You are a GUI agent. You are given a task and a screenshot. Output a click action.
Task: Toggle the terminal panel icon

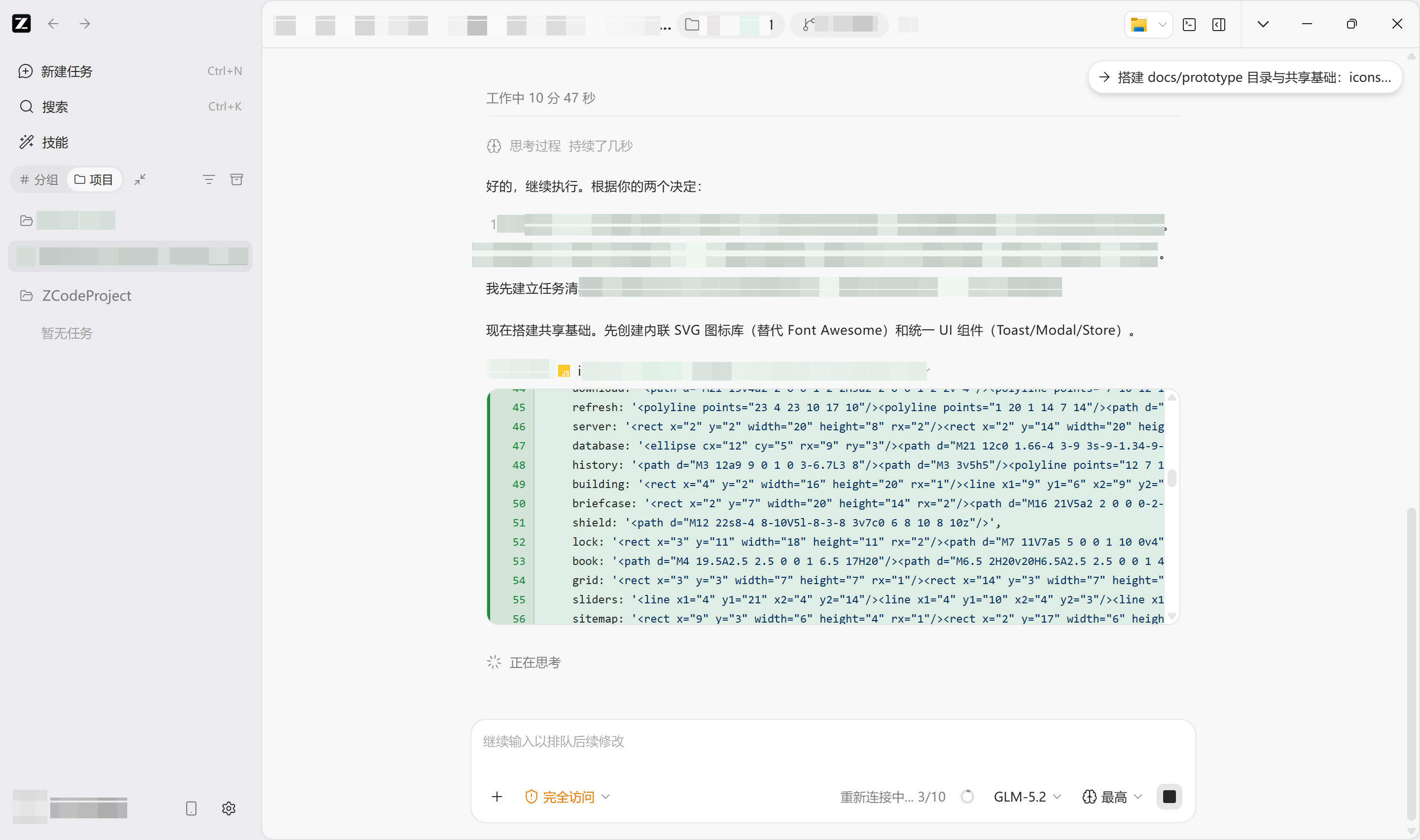(1189, 24)
